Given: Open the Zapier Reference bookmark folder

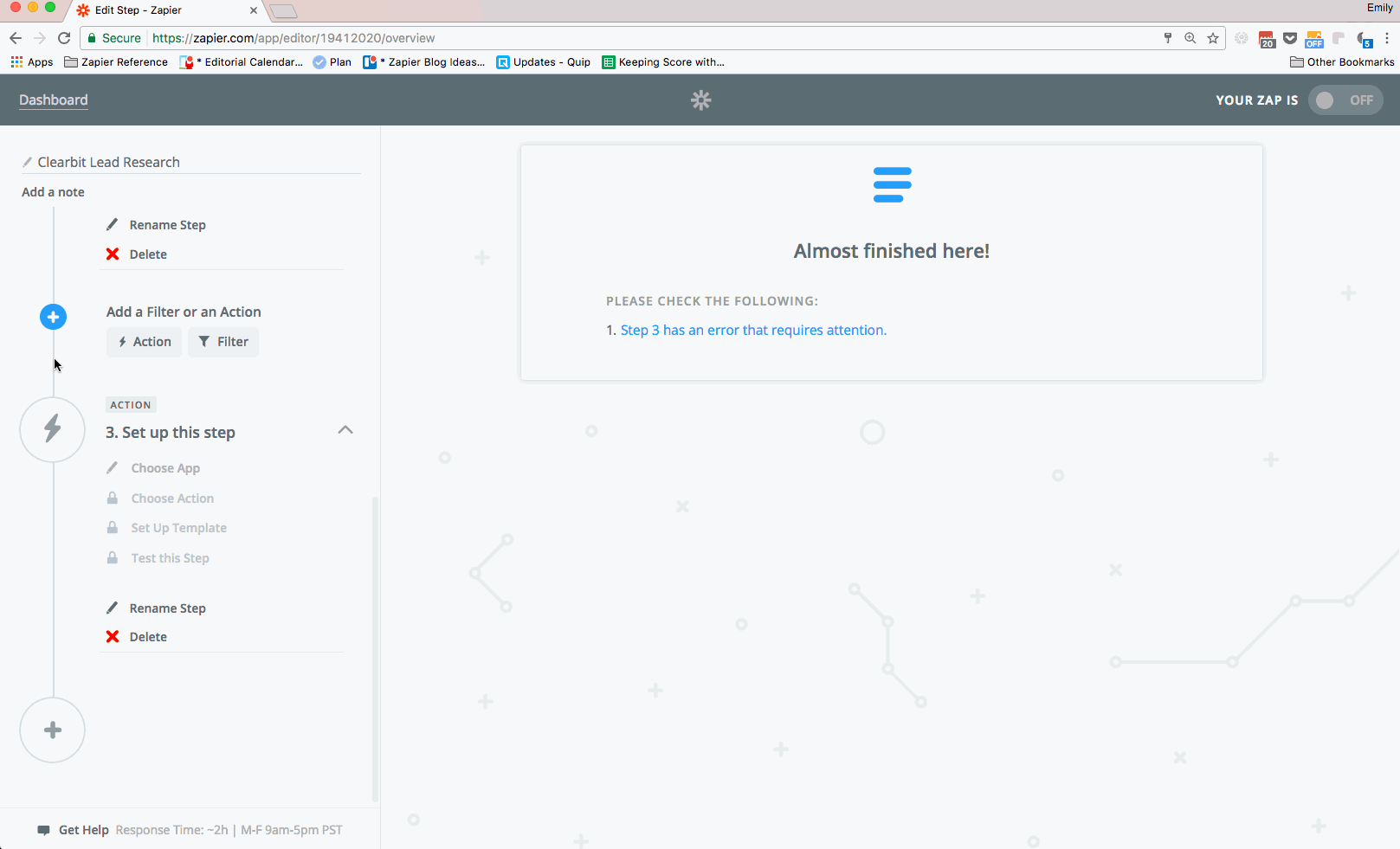Looking at the screenshot, I should (116, 62).
